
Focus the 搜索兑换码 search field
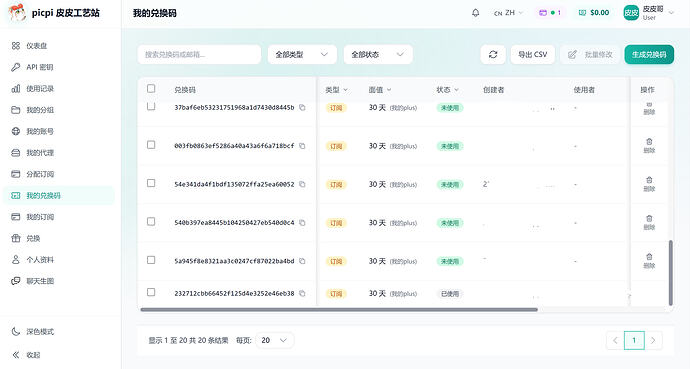[199, 55]
